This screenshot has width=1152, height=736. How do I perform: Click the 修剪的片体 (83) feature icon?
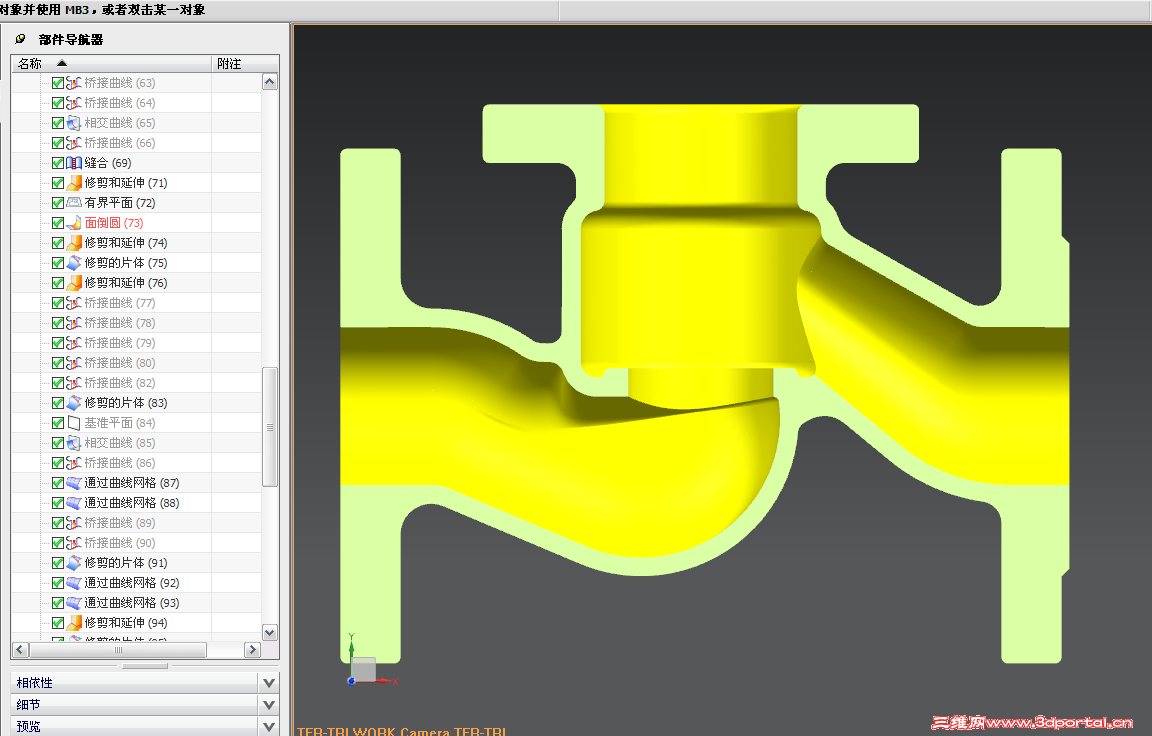coord(74,403)
